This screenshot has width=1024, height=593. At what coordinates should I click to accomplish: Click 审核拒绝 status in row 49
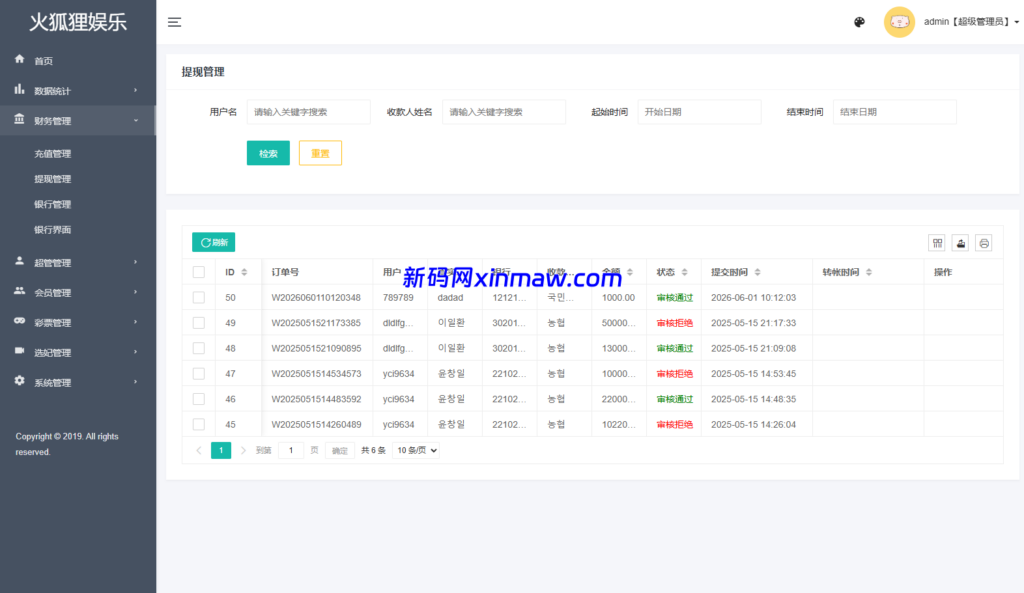[675, 323]
